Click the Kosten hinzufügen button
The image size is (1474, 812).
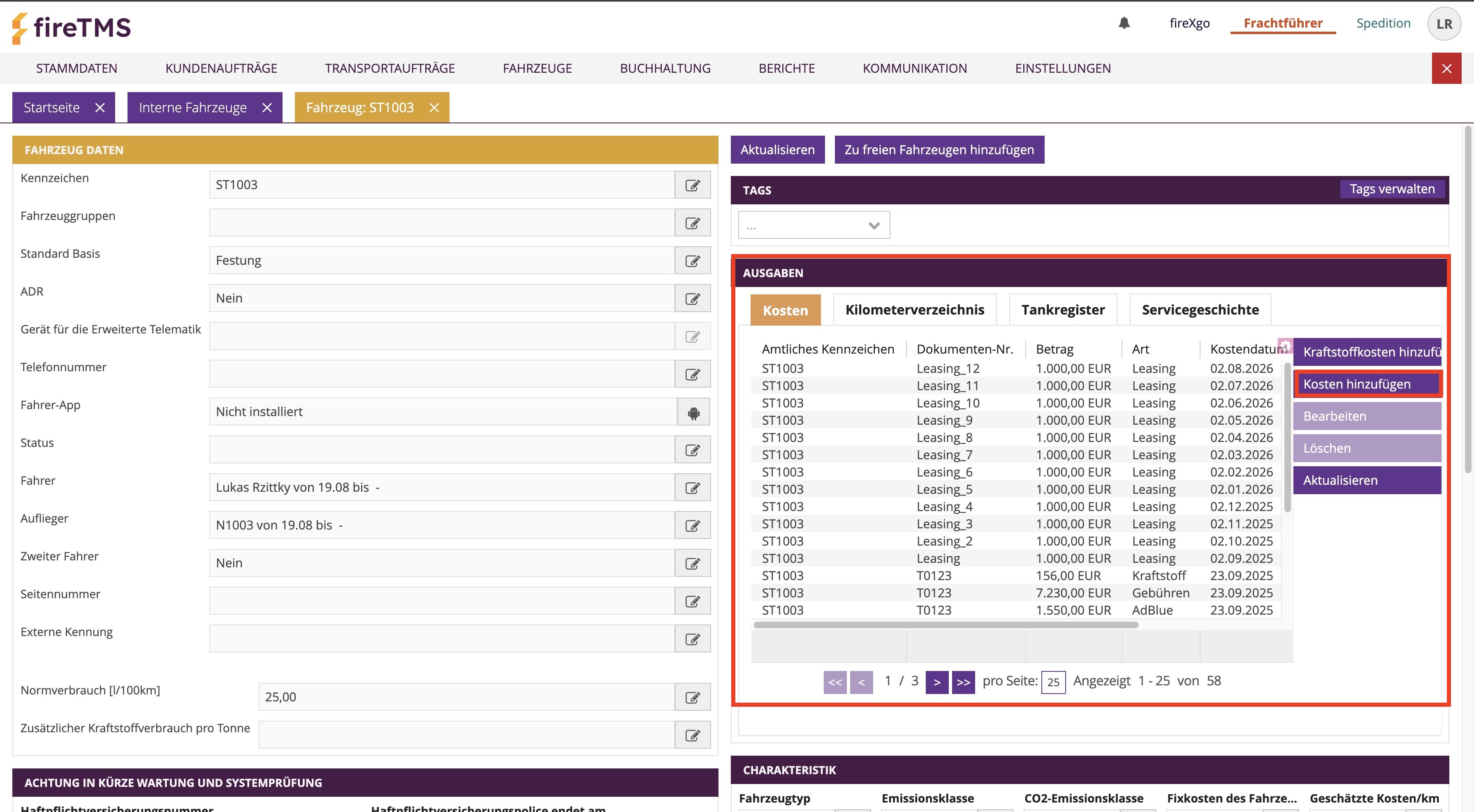[1366, 384]
